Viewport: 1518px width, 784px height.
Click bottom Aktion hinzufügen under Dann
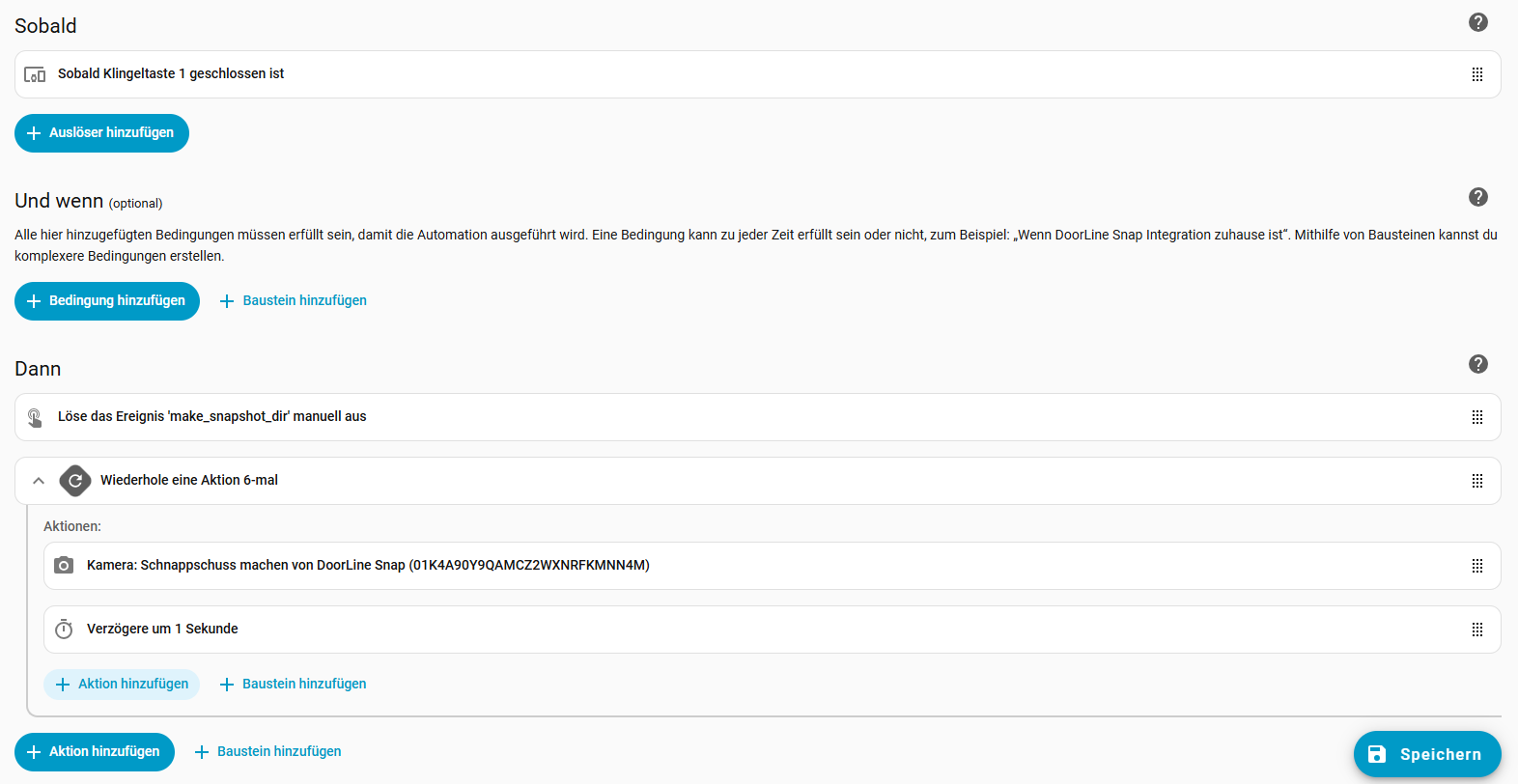95,752
